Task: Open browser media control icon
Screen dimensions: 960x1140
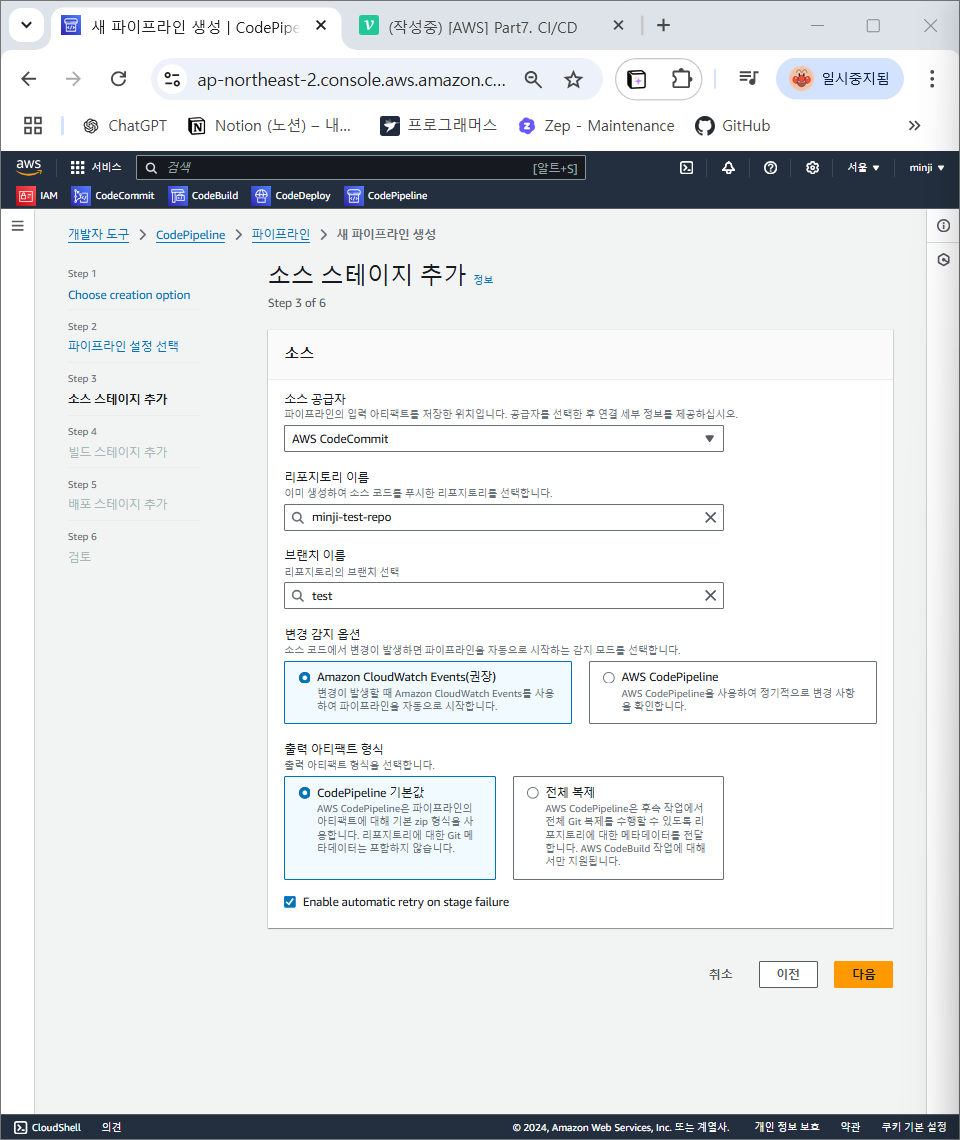Action: pos(748,79)
